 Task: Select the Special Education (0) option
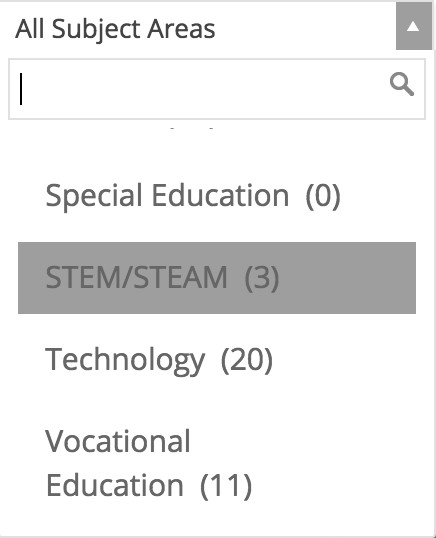[x=217, y=196]
